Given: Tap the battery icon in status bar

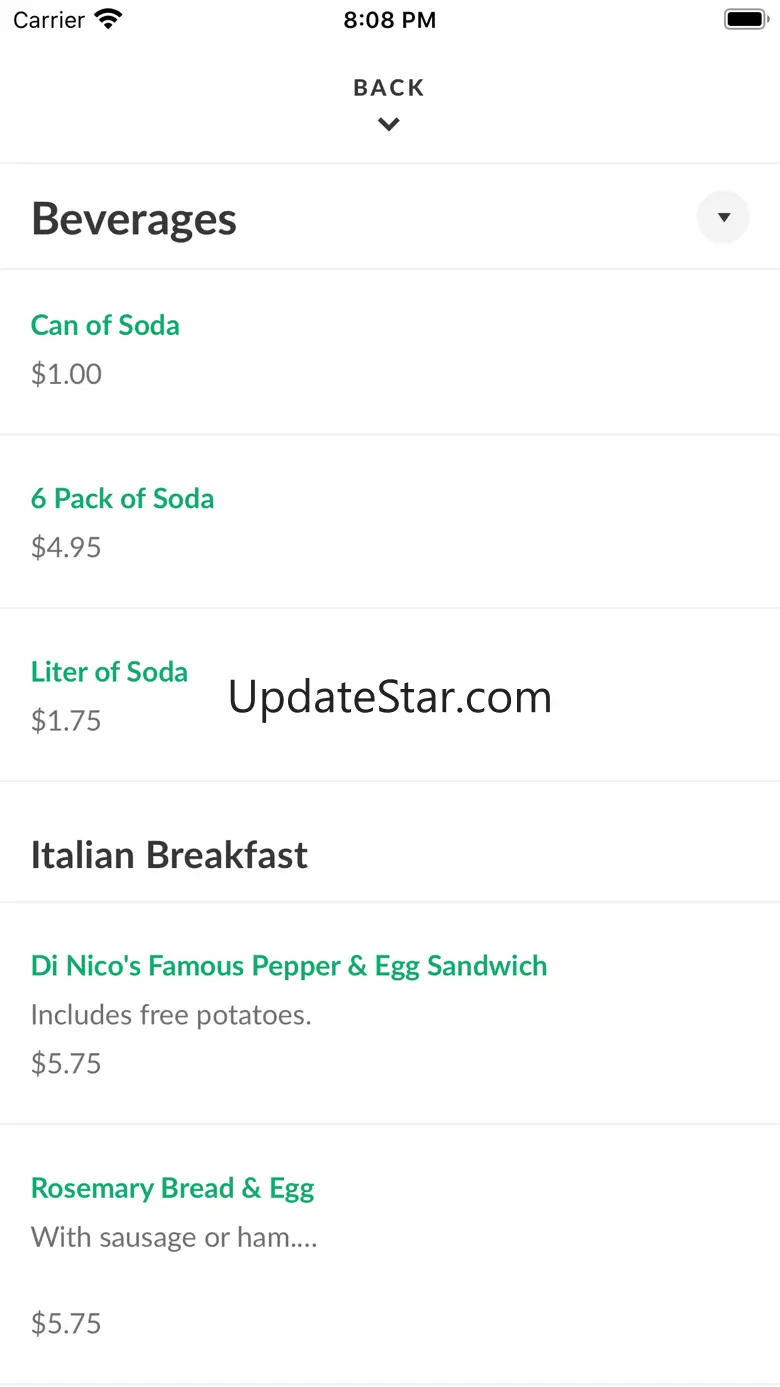Looking at the screenshot, I should tap(744, 19).
